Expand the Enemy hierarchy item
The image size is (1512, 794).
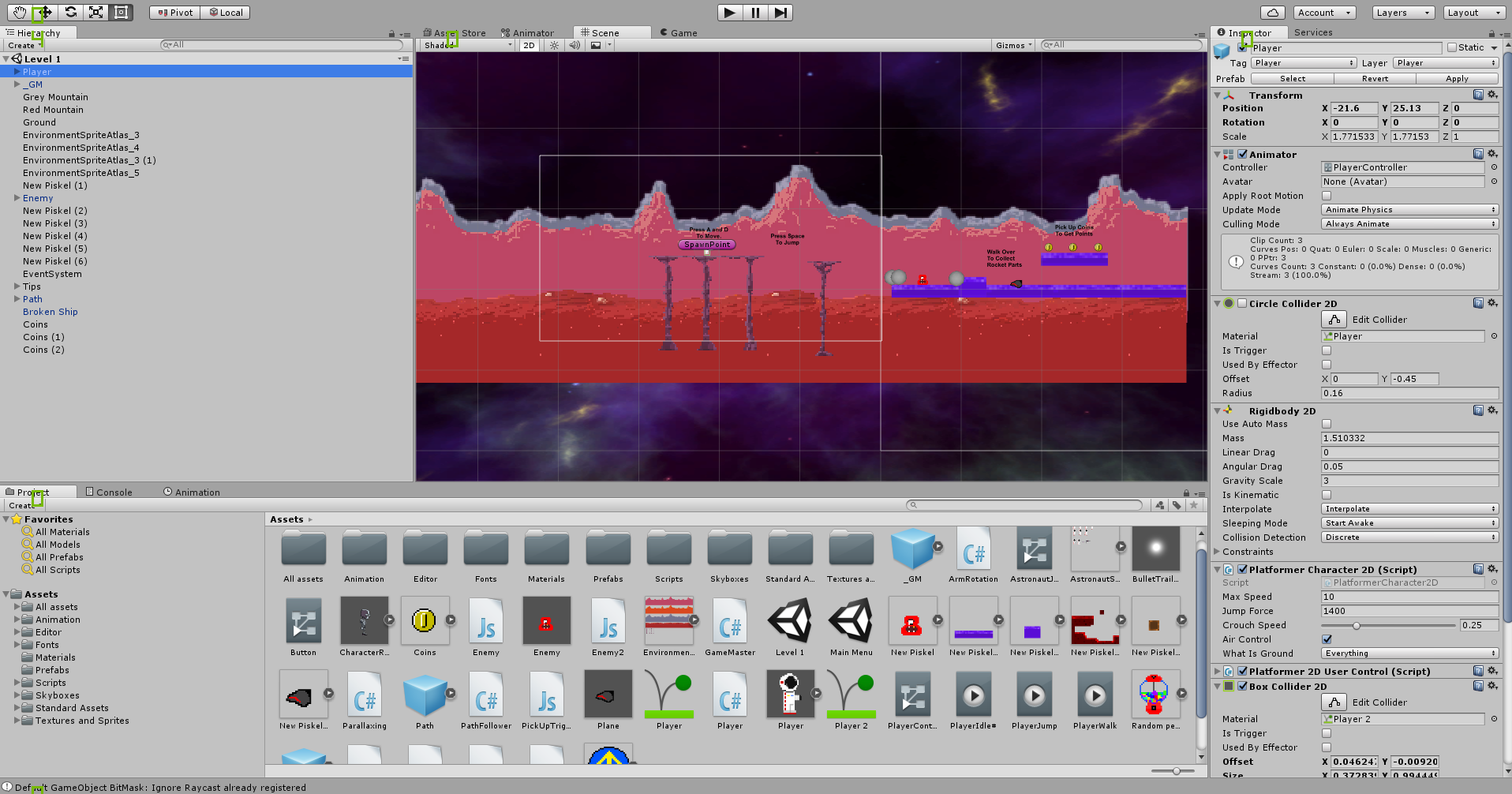click(x=17, y=198)
